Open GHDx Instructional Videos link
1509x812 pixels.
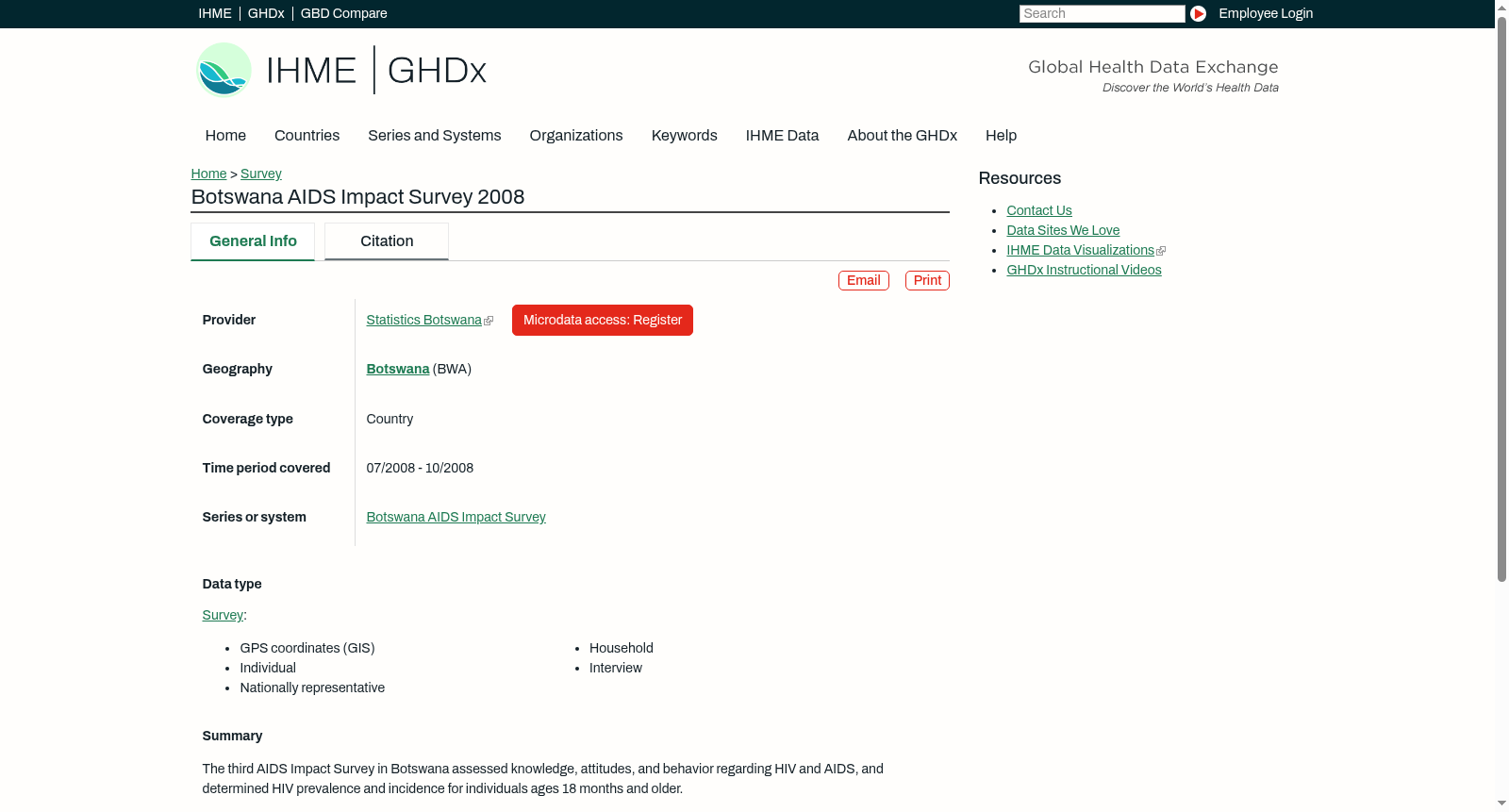[x=1084, y=270]
